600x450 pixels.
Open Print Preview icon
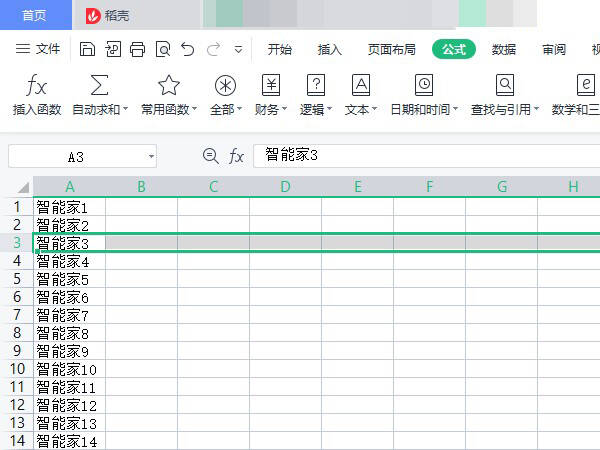pos(163,49)
